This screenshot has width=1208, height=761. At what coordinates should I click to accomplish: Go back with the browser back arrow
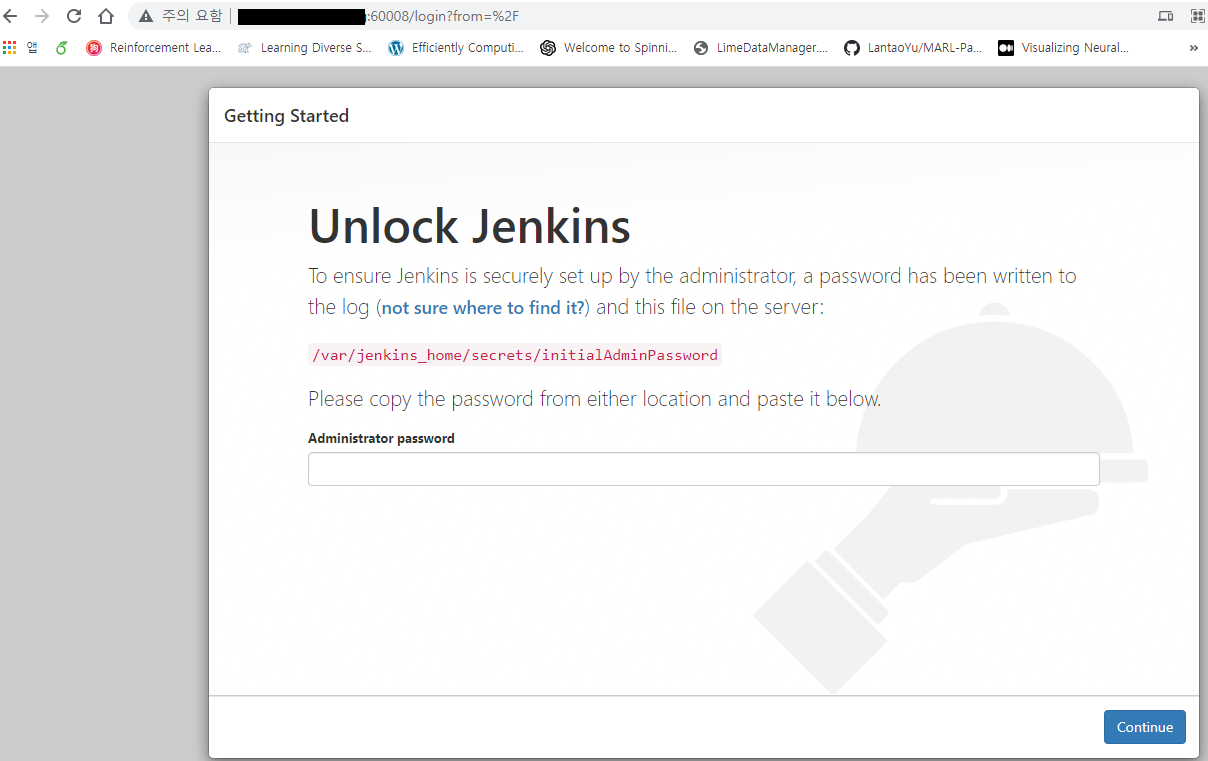tap(11, 16)
